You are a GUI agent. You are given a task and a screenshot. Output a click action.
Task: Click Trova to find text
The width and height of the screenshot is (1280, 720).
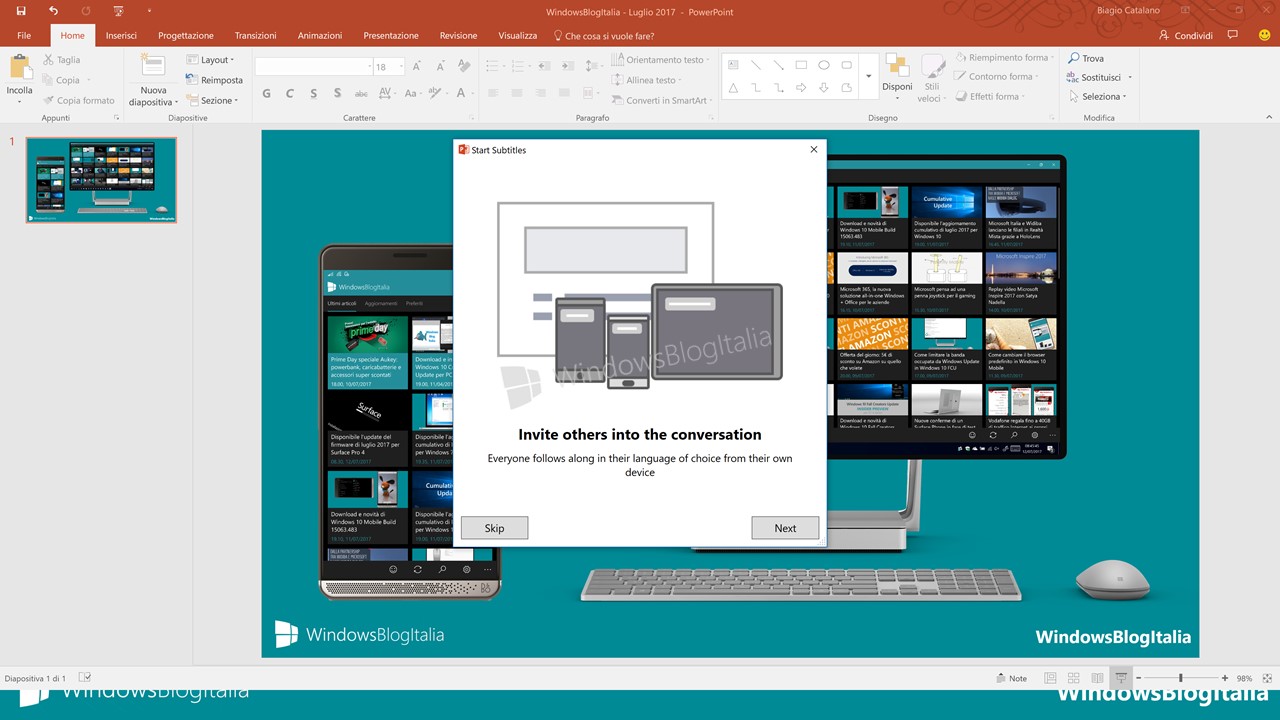click(x=1086, y=58)
